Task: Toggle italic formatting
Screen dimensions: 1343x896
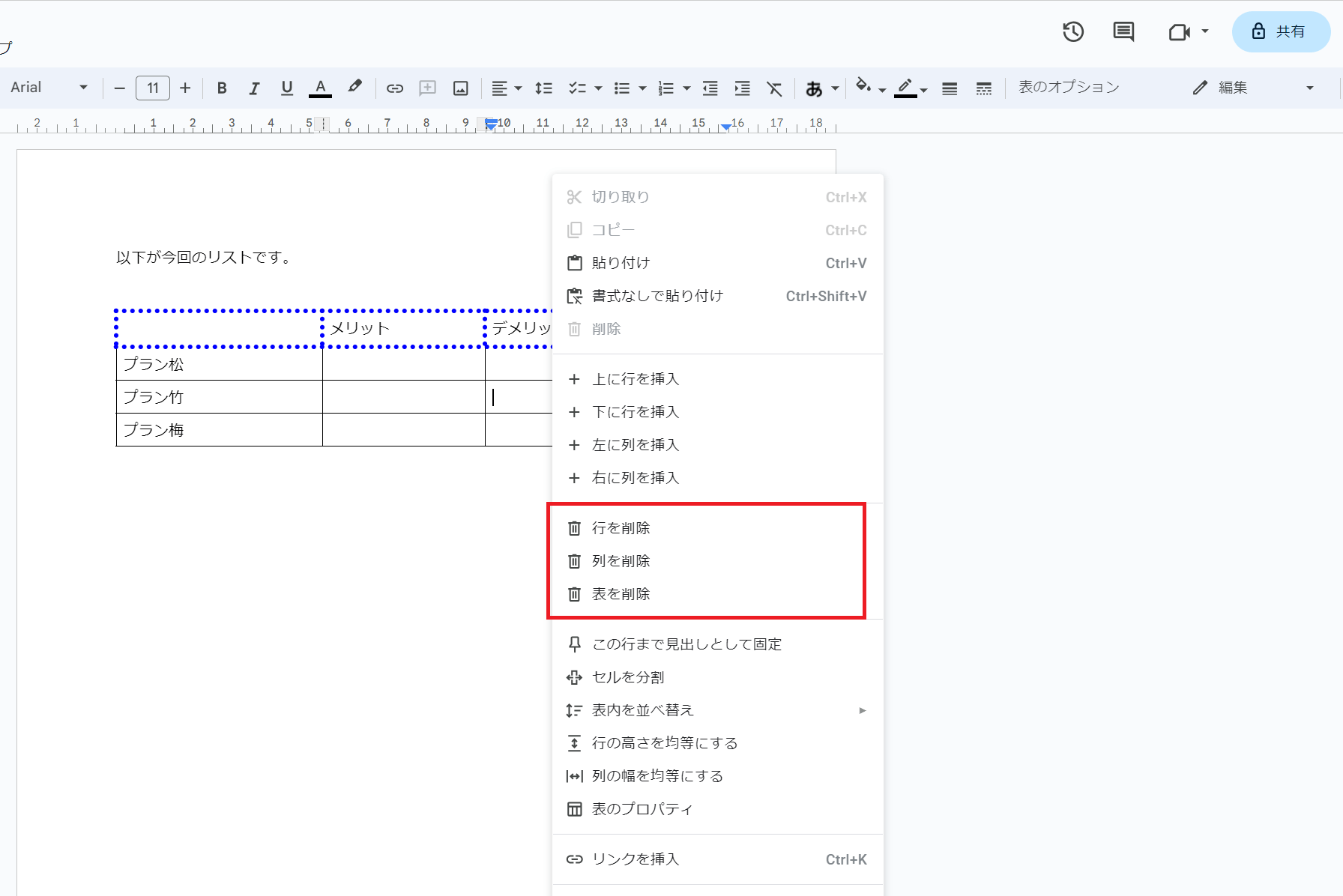Action: click(x=254, y=88)
